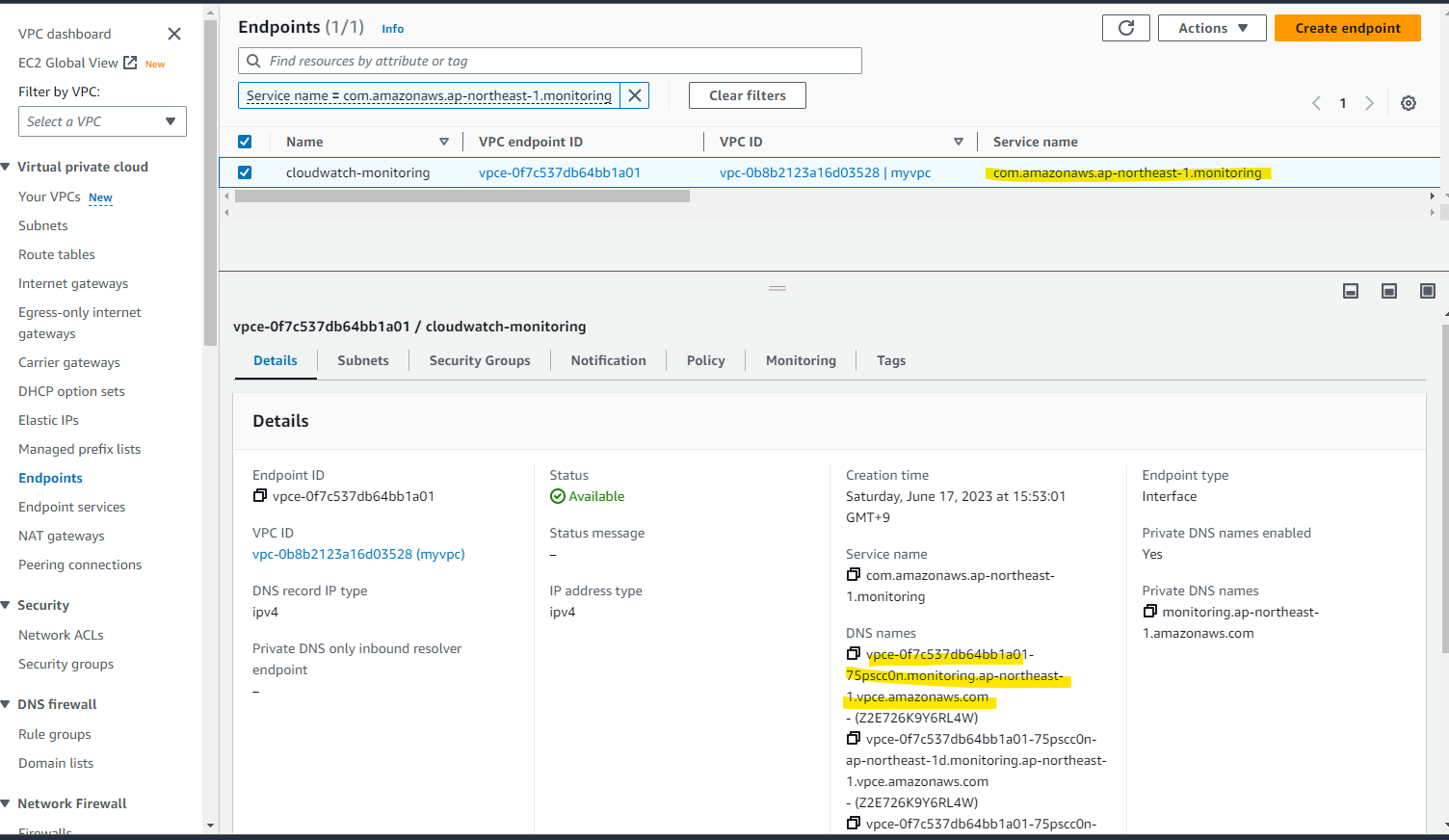This screenshot has width=1449, height=840.
Task: Click the Create endpoint button
Action: tap(1348, 28)
